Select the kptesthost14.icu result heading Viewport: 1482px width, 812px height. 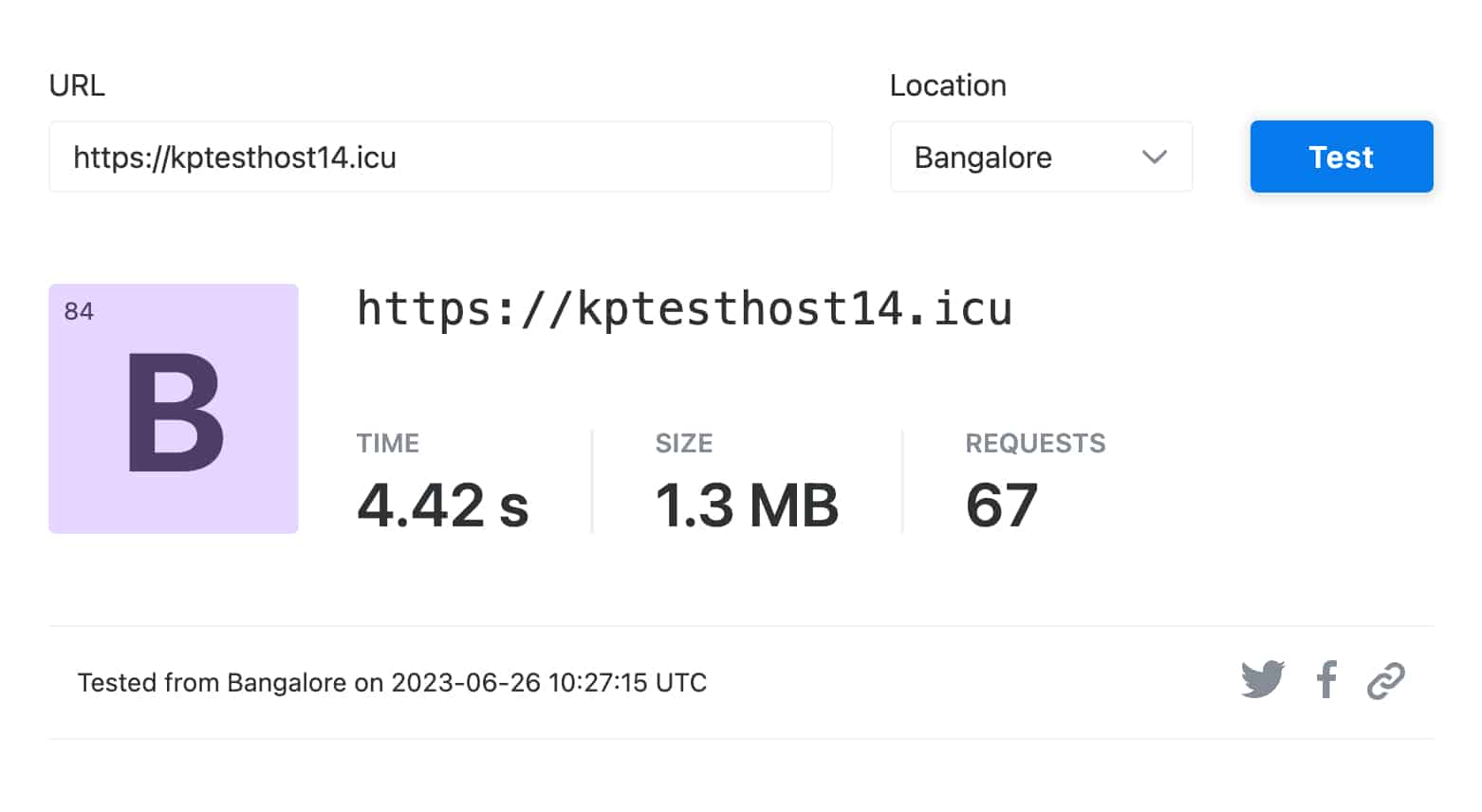[x=684, y=308]
